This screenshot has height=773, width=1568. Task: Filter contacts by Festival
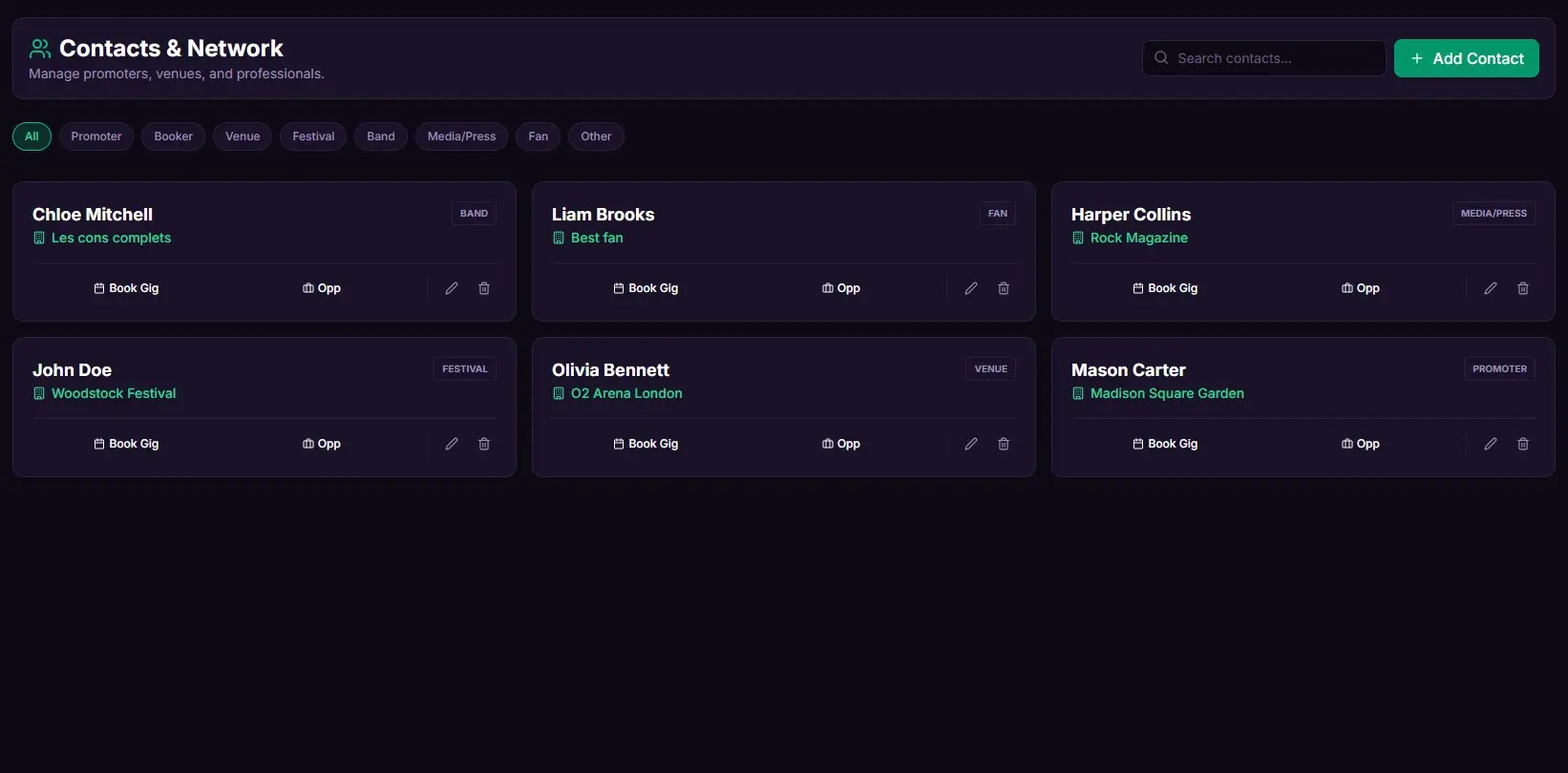tap(313, 136)
